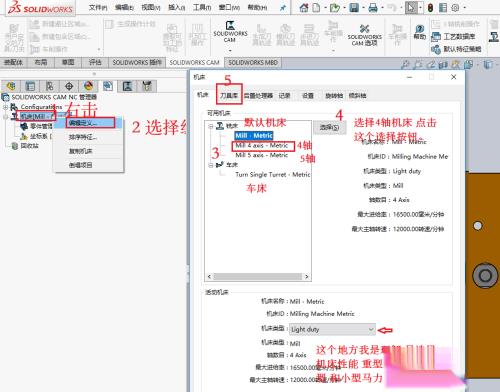This screenshot has width=500, height=392.
Task: Select Turn Single Turret - Metric item
Action: [272, 174]
